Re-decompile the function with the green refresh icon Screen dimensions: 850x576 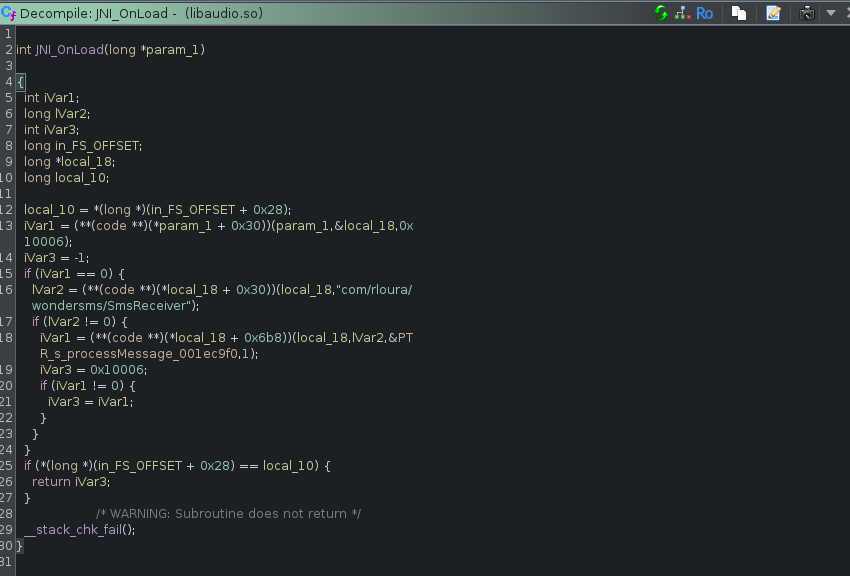(661, 13)
